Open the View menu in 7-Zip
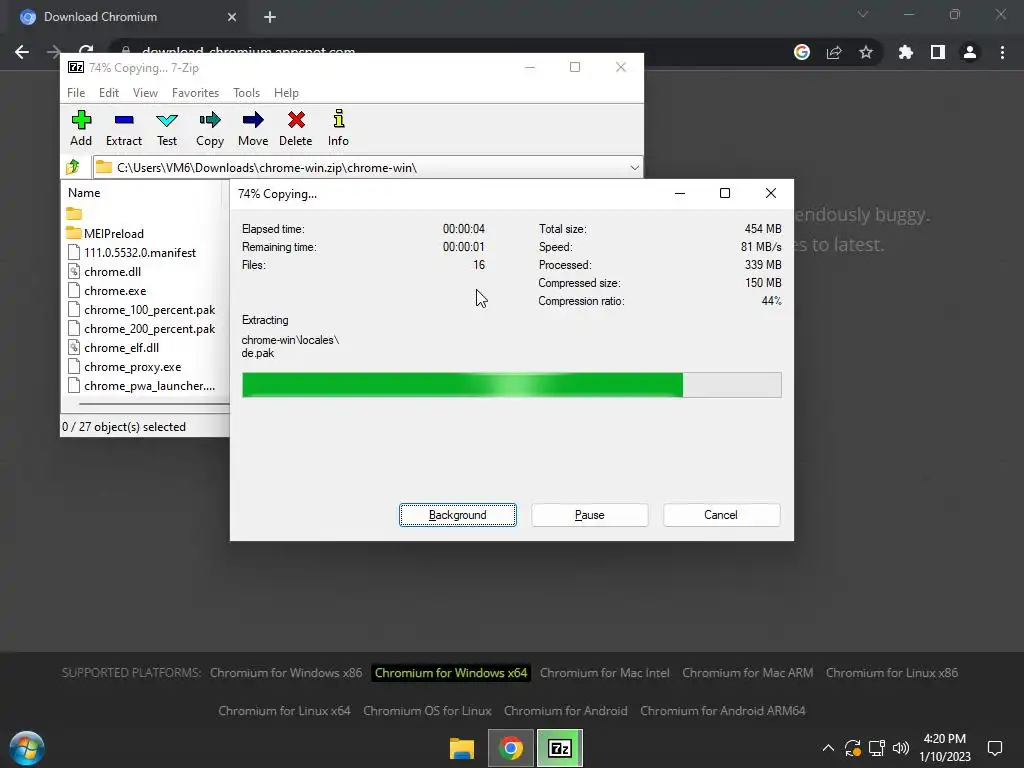Image resolution: width=1024 pixels, height=768 pixels. 145,93
